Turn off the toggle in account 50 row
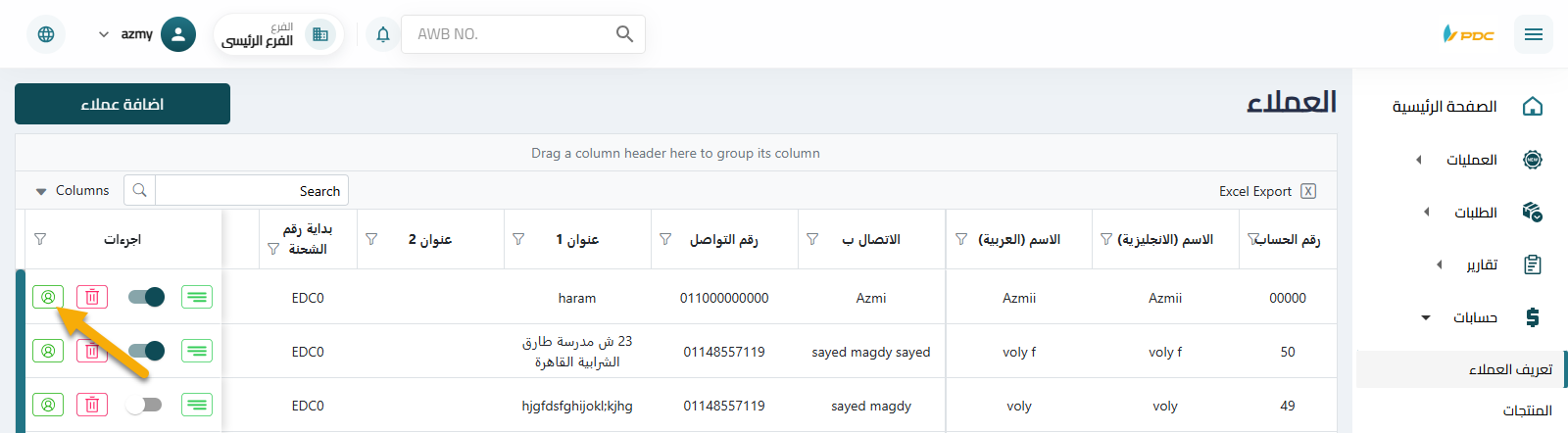 147,351
